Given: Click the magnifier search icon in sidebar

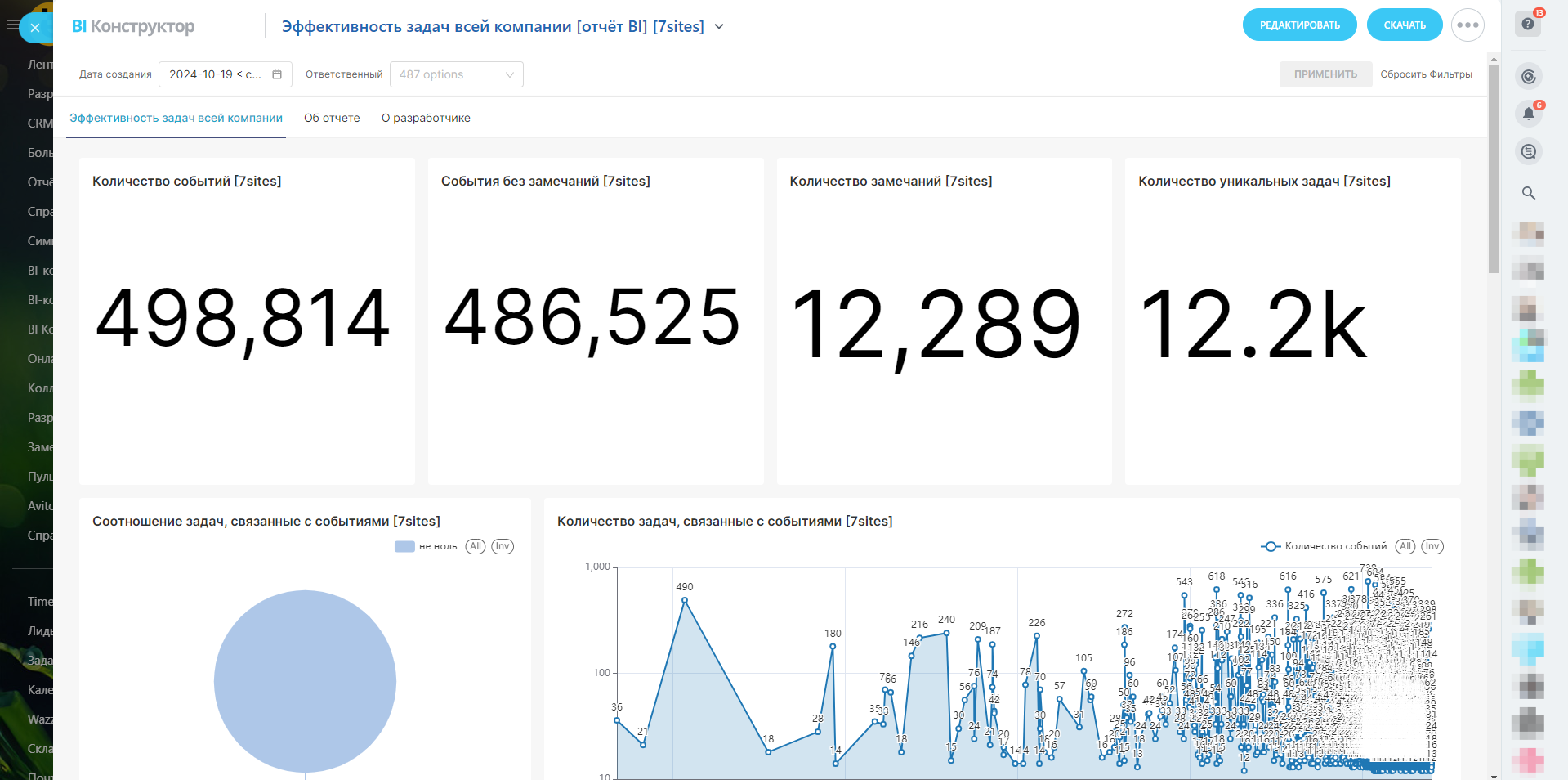Looking at the screenshot, I should [1528, 194].
